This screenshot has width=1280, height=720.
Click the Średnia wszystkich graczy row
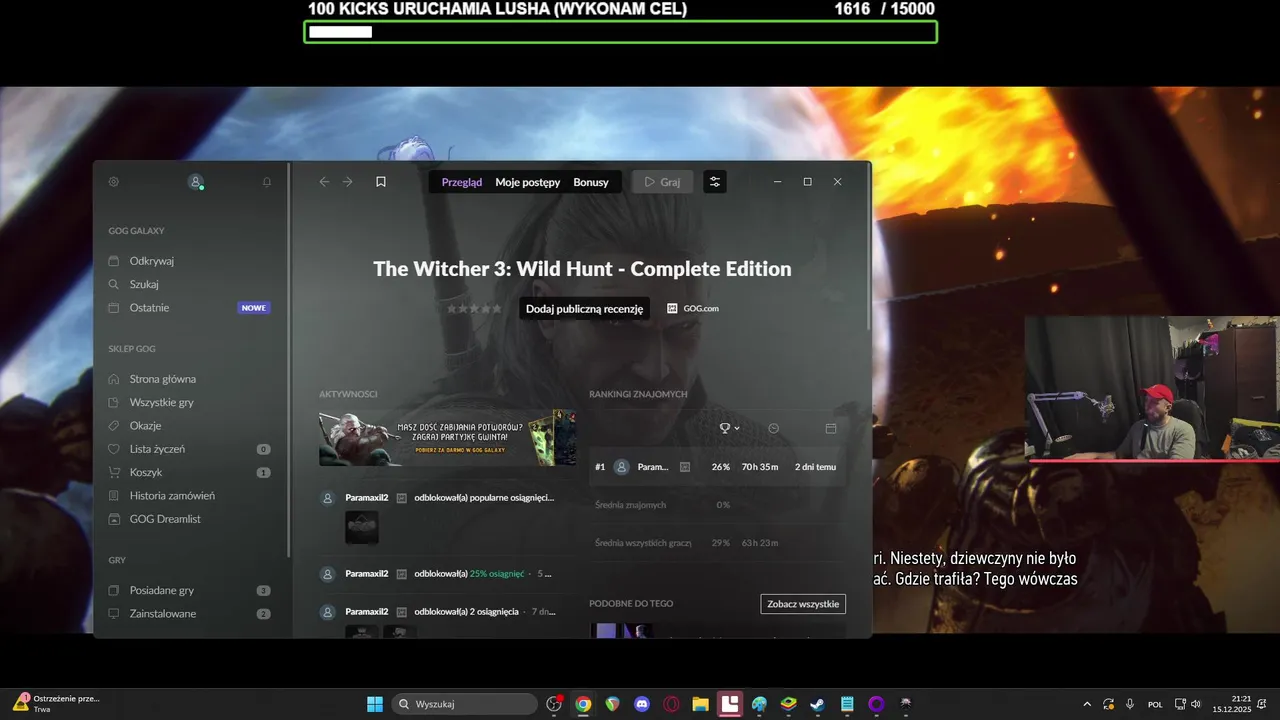tap(717, 543)
